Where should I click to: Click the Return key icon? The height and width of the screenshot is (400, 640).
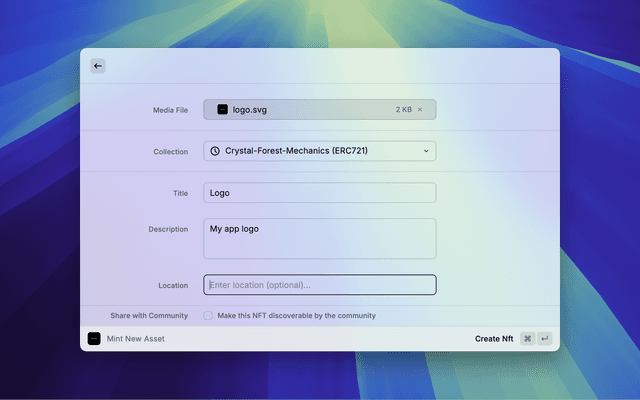pos(545,339)
